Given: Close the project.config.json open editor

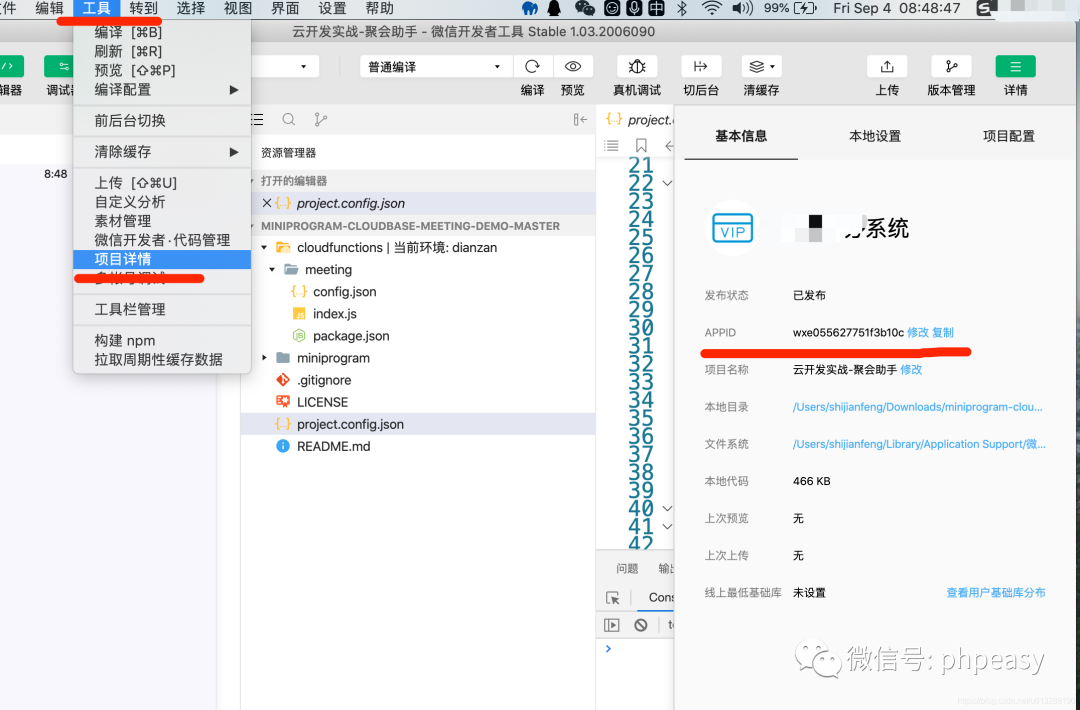Looking at the screenshot, I should [x=267, y=203].
